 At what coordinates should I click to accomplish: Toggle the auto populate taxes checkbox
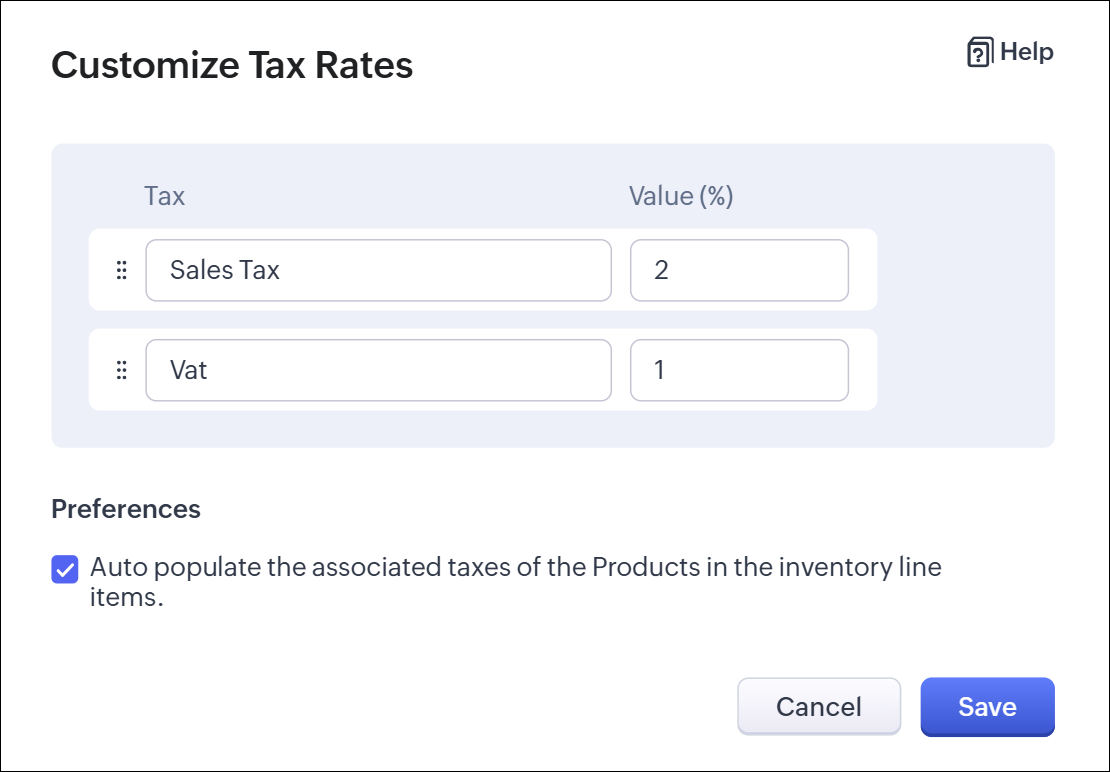pos(65,570)
